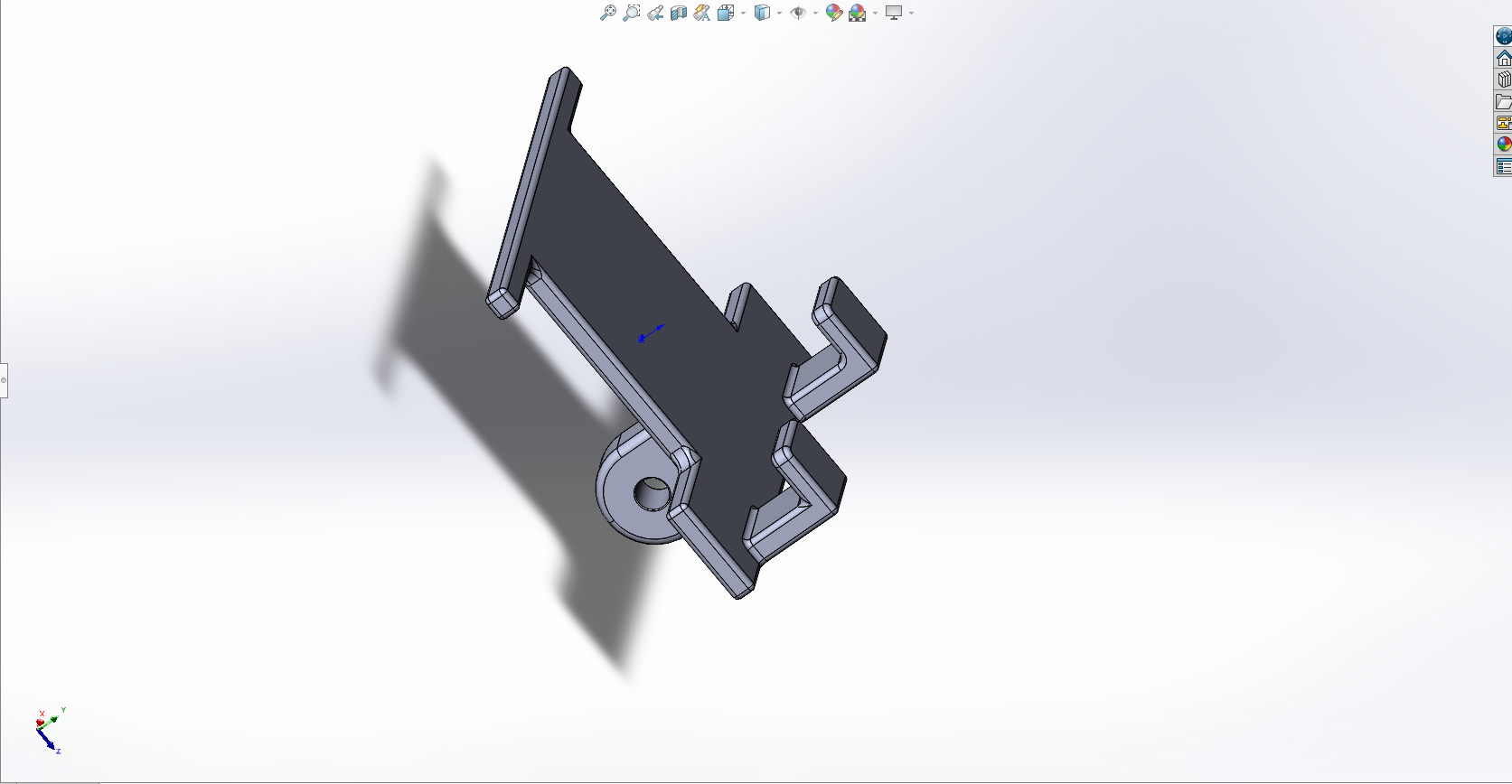Open the 3DEXPERIENCE compass tab in the task pane
The image size is (1512, 784).
point(1504,36)
